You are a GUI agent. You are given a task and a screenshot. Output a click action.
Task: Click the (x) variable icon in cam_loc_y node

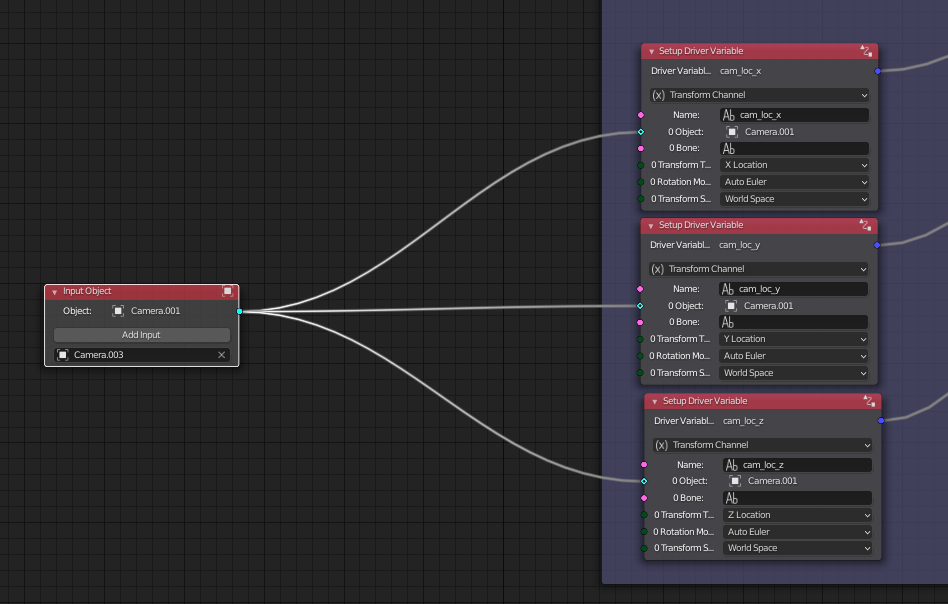point(658,269)
